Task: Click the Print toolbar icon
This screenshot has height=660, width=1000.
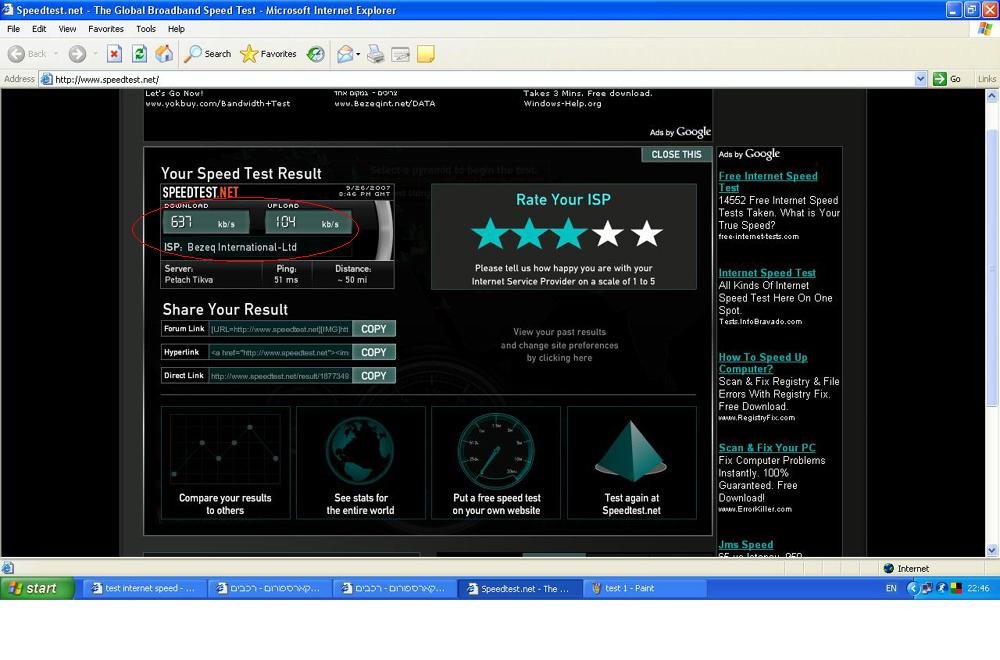Action: pos(376,54)
